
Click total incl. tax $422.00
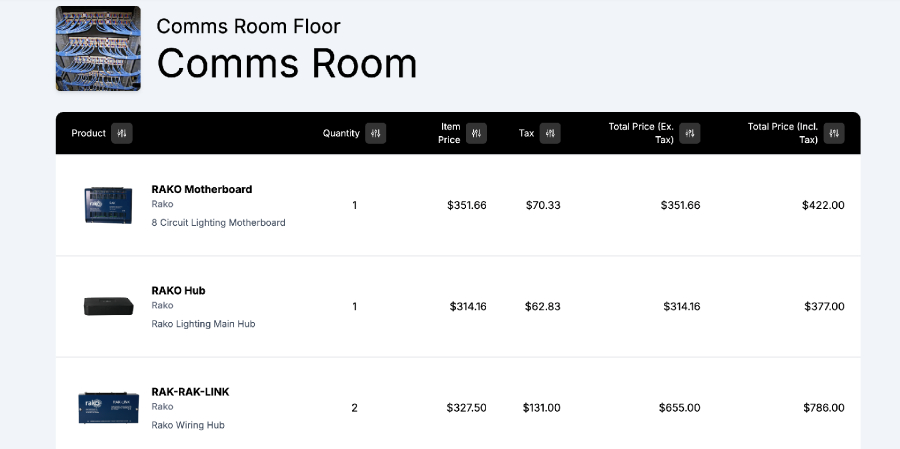pyautogui.click(x=823, y=205)
